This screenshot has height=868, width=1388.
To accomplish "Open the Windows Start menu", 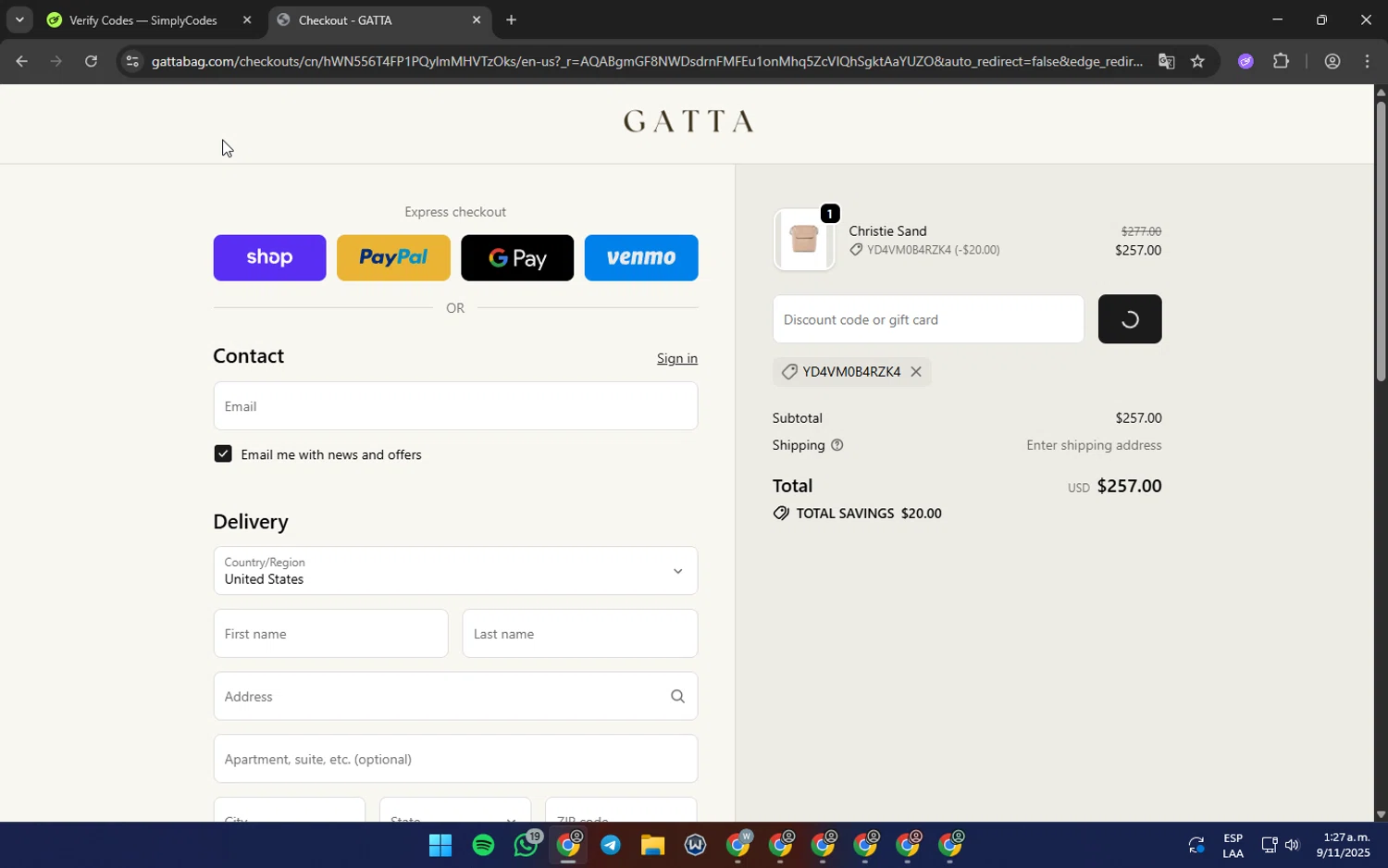I will pos(440,845).
